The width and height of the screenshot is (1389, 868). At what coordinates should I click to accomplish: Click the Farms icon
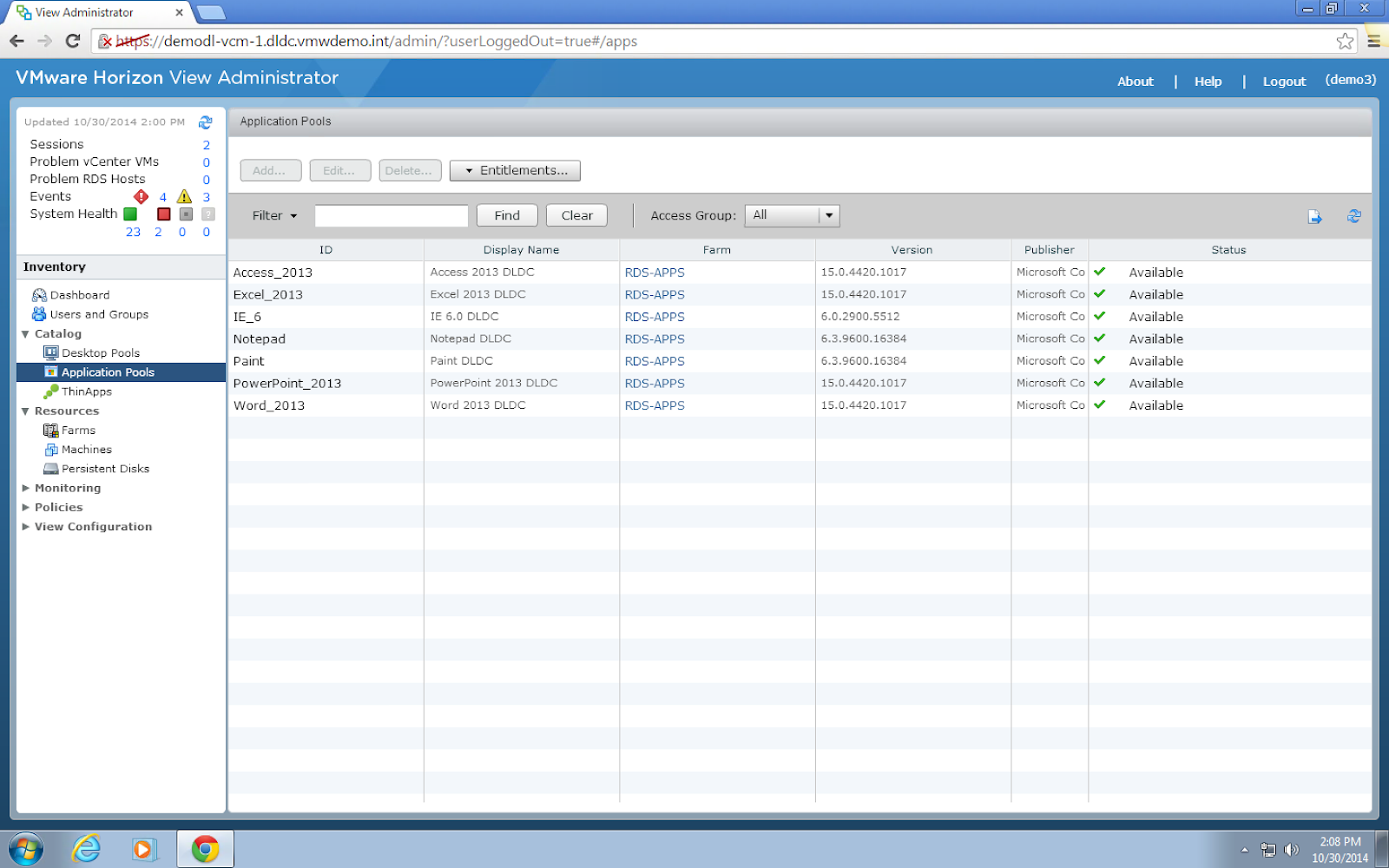click(51, 431)
